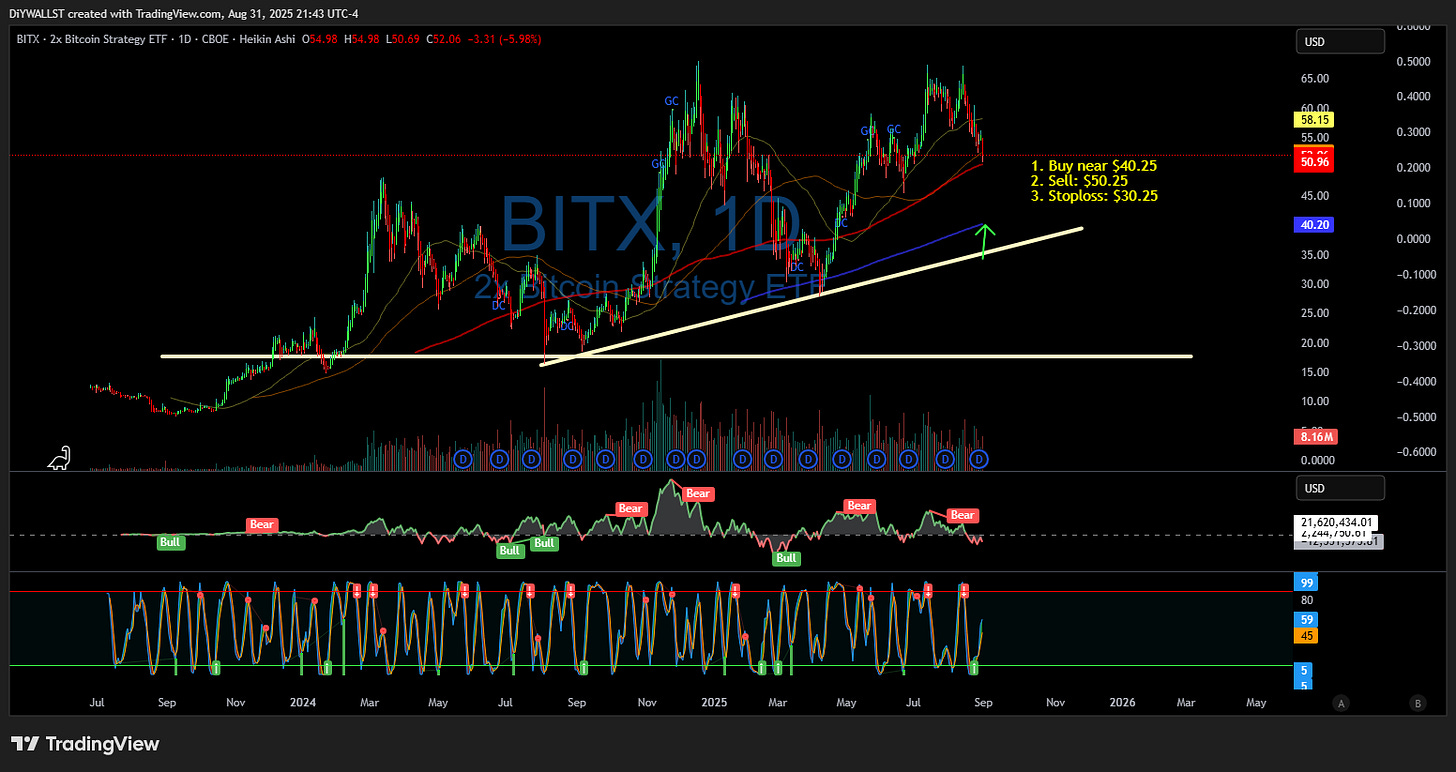
Task: Open the USD selector on the indicator pane
Action: pyautogui.click(x=1340, y=487)
